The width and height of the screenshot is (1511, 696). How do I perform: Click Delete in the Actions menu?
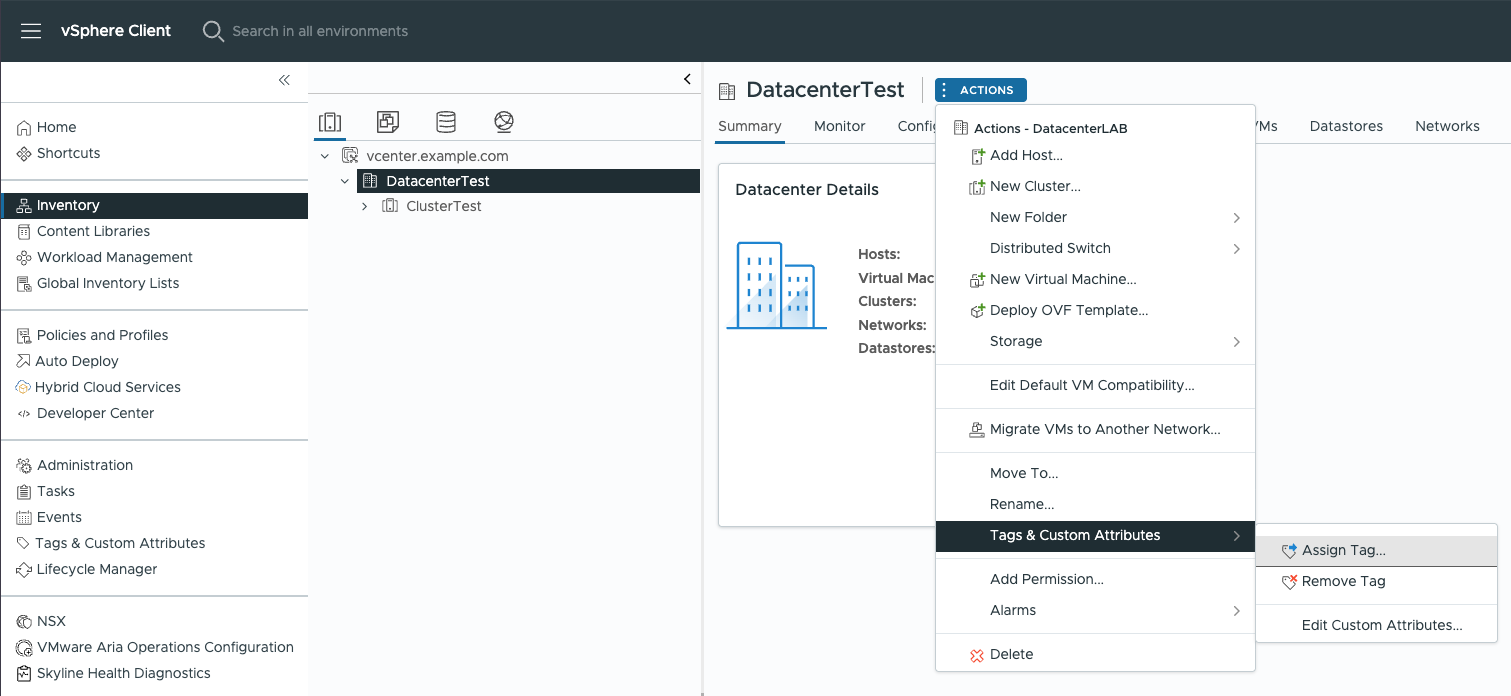[1011, 654]
